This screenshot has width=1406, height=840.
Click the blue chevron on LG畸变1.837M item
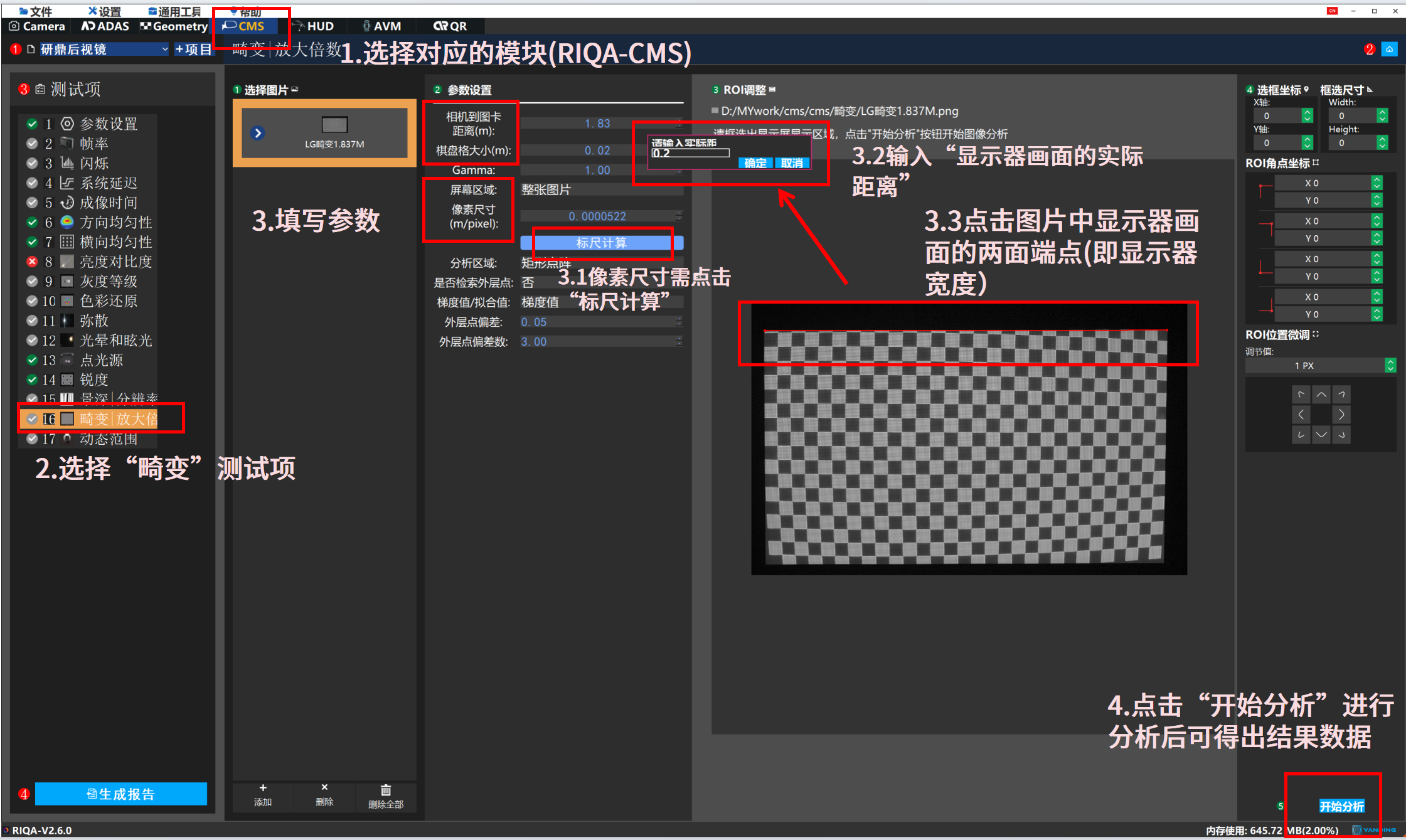coord(258,133)
